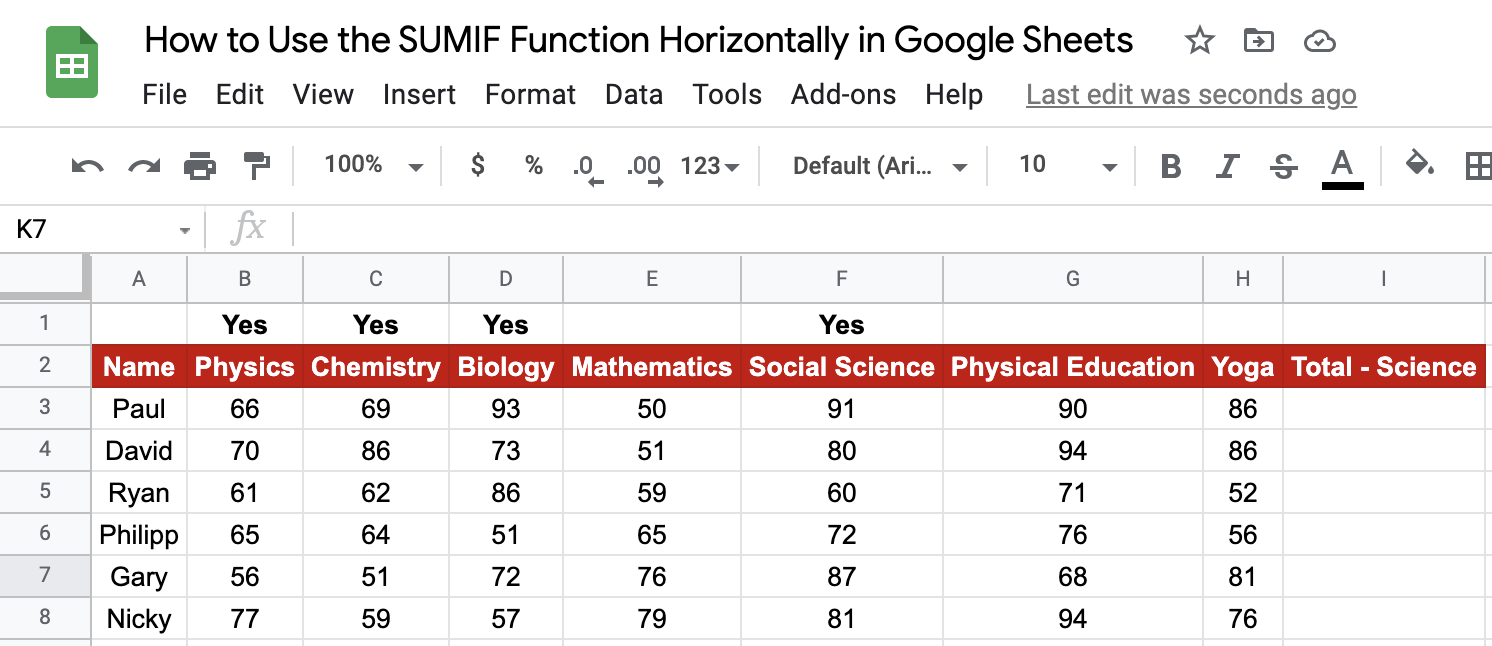Click the Move to folder icon
Screen dimensions: 1492x646
click(x=1258, y=41)
